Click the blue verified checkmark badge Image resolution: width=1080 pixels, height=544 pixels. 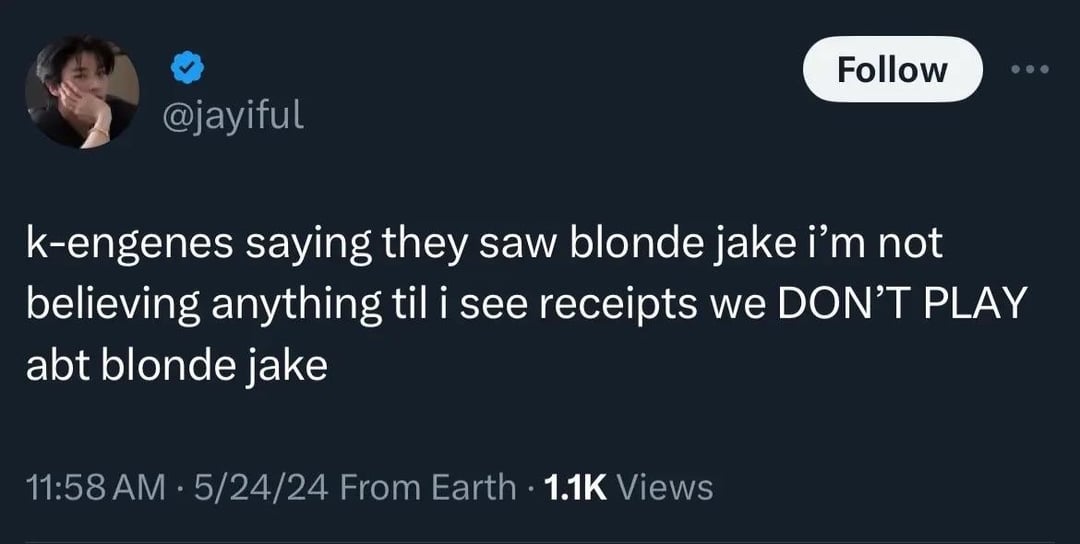(187, 69)
